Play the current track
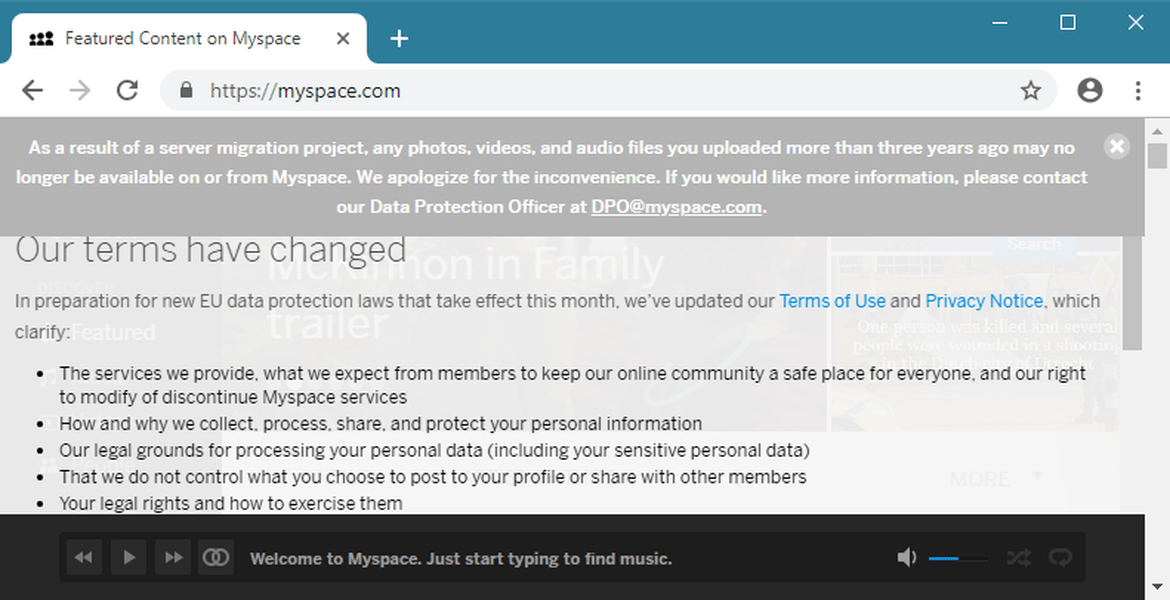This screenshot has height=600, width=1170. coord(128,557)
